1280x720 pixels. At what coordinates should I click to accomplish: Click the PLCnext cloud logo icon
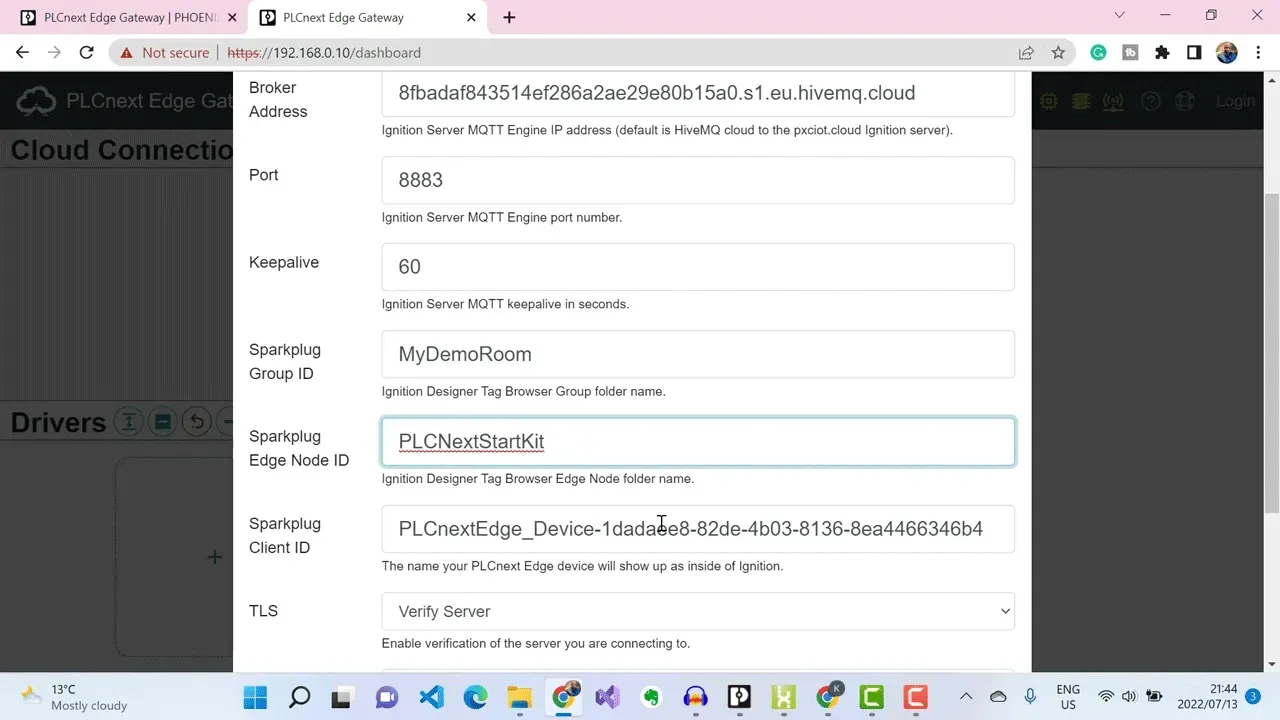click(37, 101)
